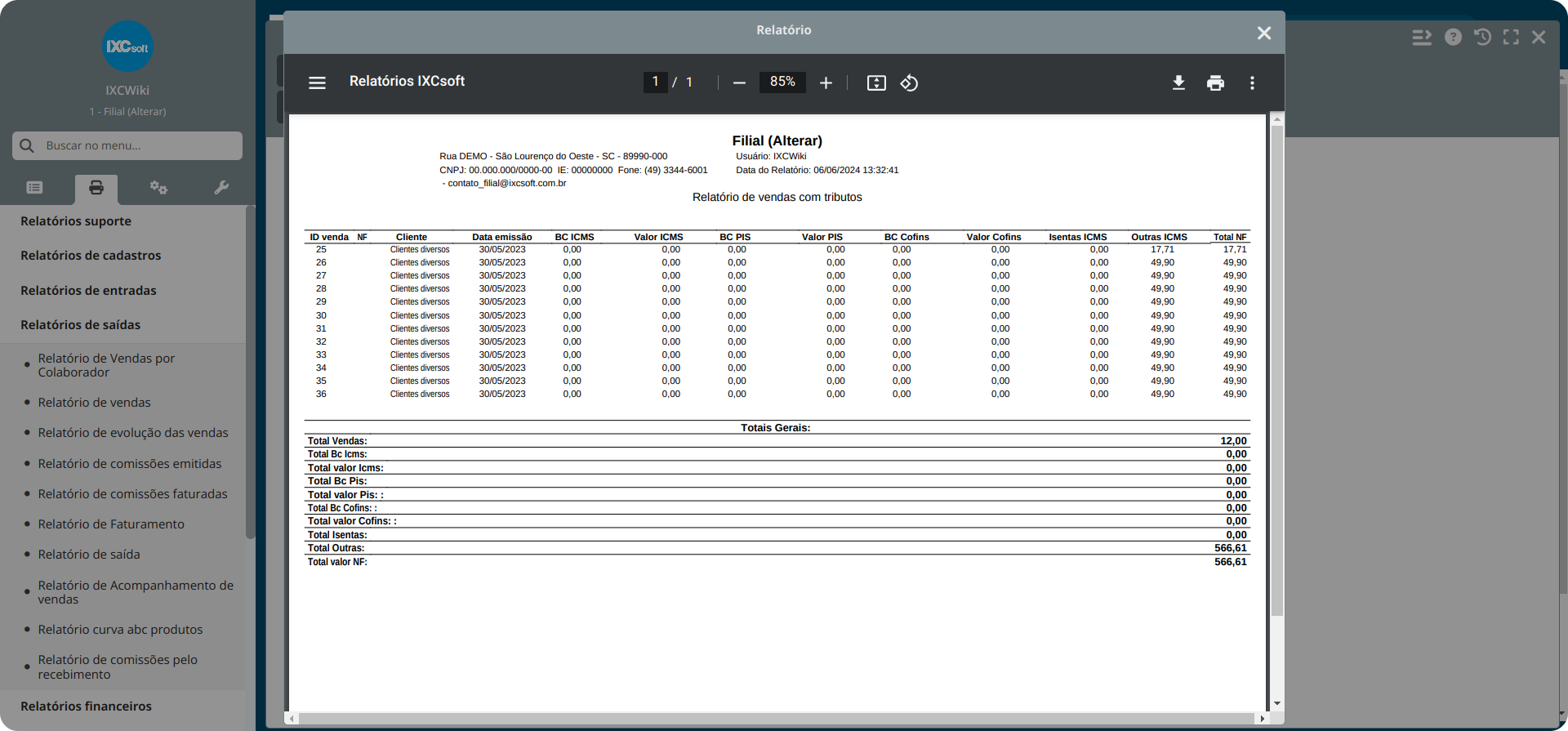The height and width of the screenshot is (731, 1568).
Task: Print the sales report PDF
Action: point(1215,82)
